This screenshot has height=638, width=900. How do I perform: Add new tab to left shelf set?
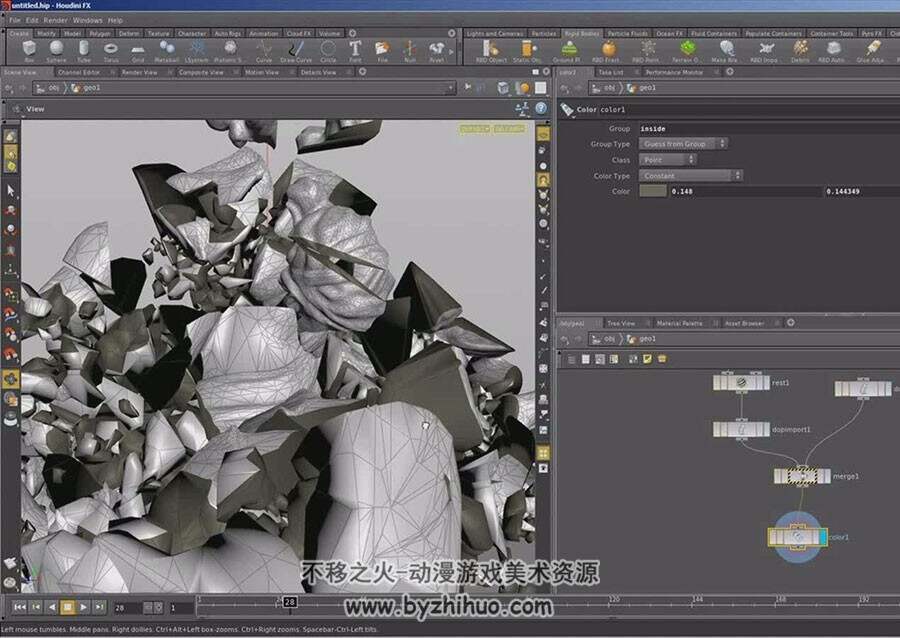(352, 33)
